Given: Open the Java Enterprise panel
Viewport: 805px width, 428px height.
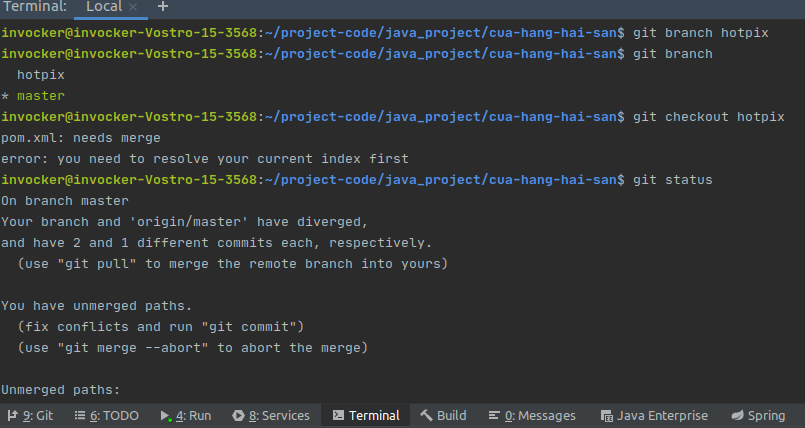Looking at the screenshot, I should click(x=654, y=415).
